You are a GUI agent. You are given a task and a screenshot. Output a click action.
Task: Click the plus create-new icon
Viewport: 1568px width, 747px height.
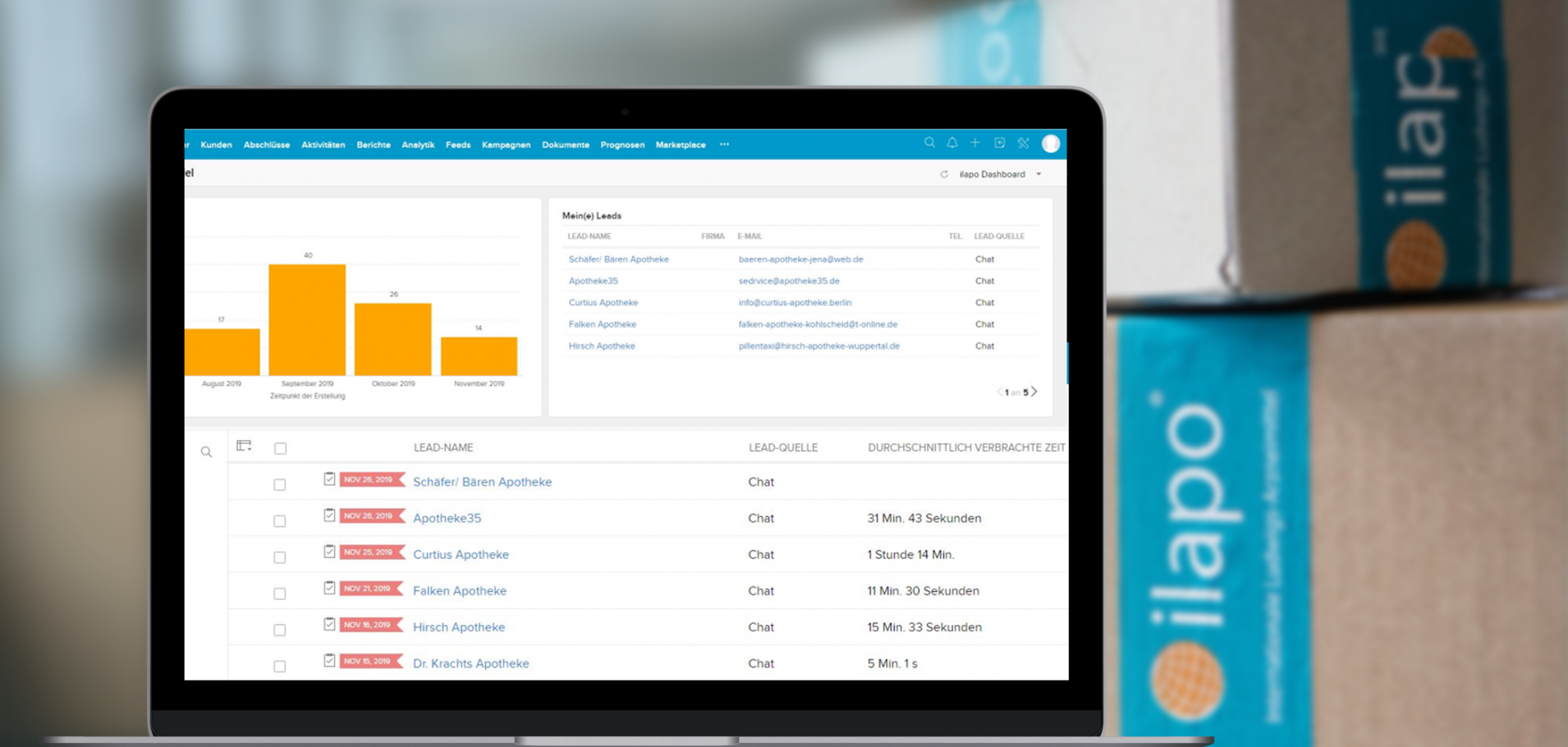coord(975,143)
